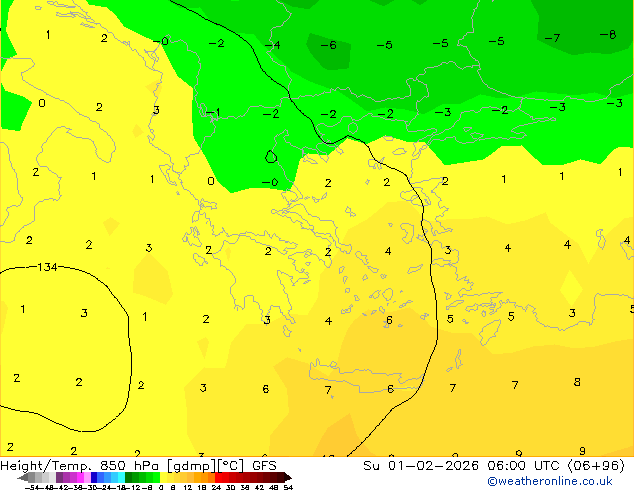634x490 pixels.
Task: Click the 134 height contour label
Action: 47,267
